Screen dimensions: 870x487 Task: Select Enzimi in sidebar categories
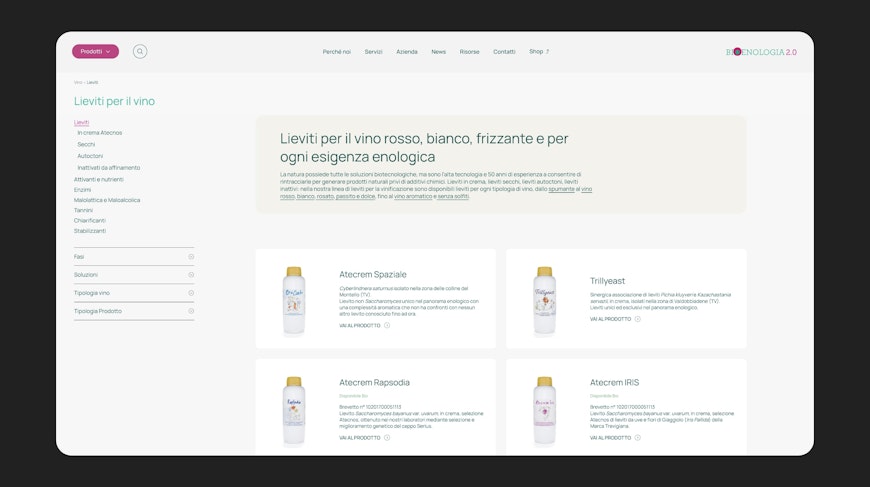[x=82, y=190]
